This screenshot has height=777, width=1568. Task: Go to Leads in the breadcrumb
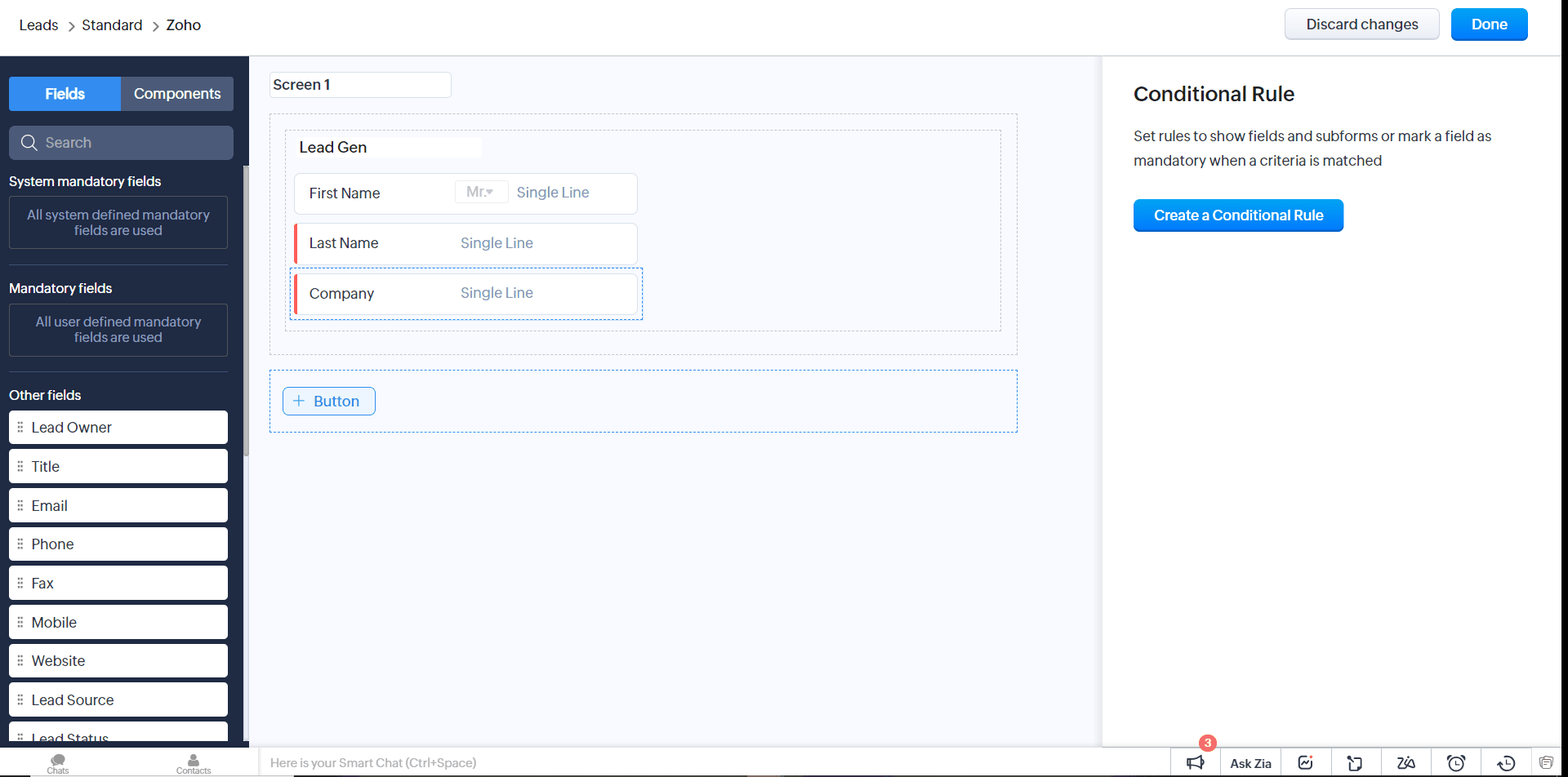(x=38, y=25)
